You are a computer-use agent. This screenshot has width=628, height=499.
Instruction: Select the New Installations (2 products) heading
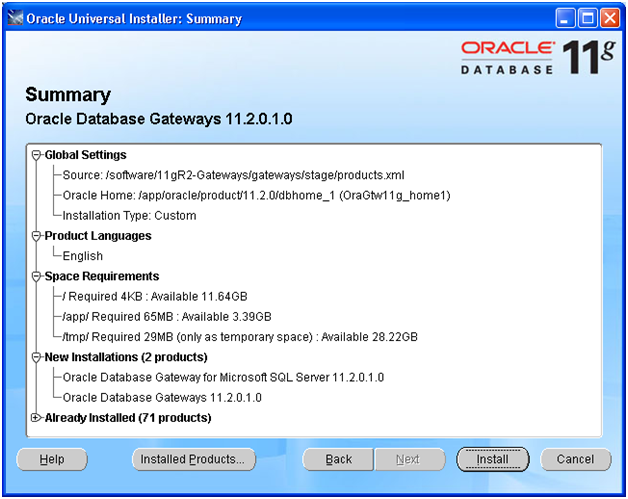tap(126, 357)
